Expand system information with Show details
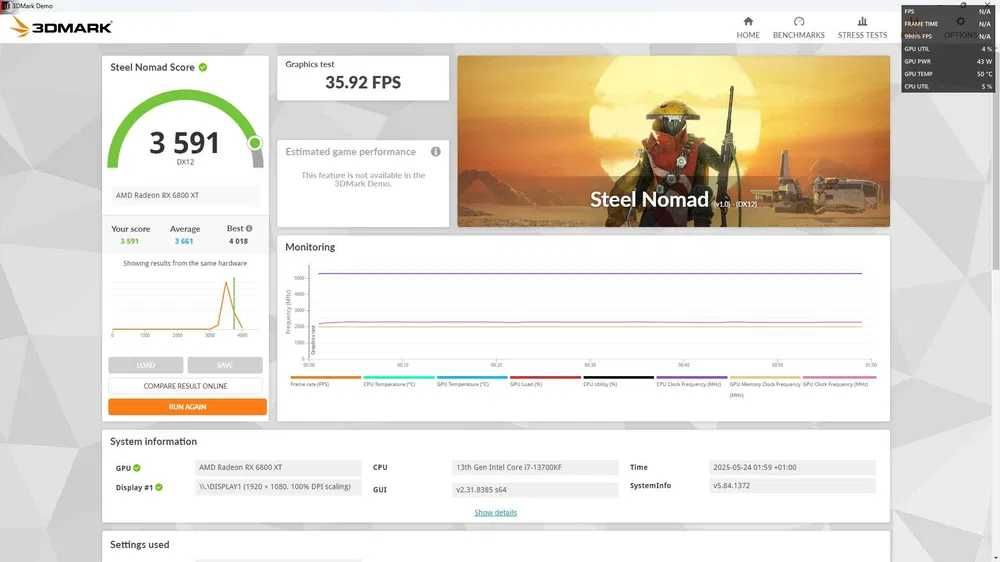Screen dimensions: 1000x562 (496, 512)
